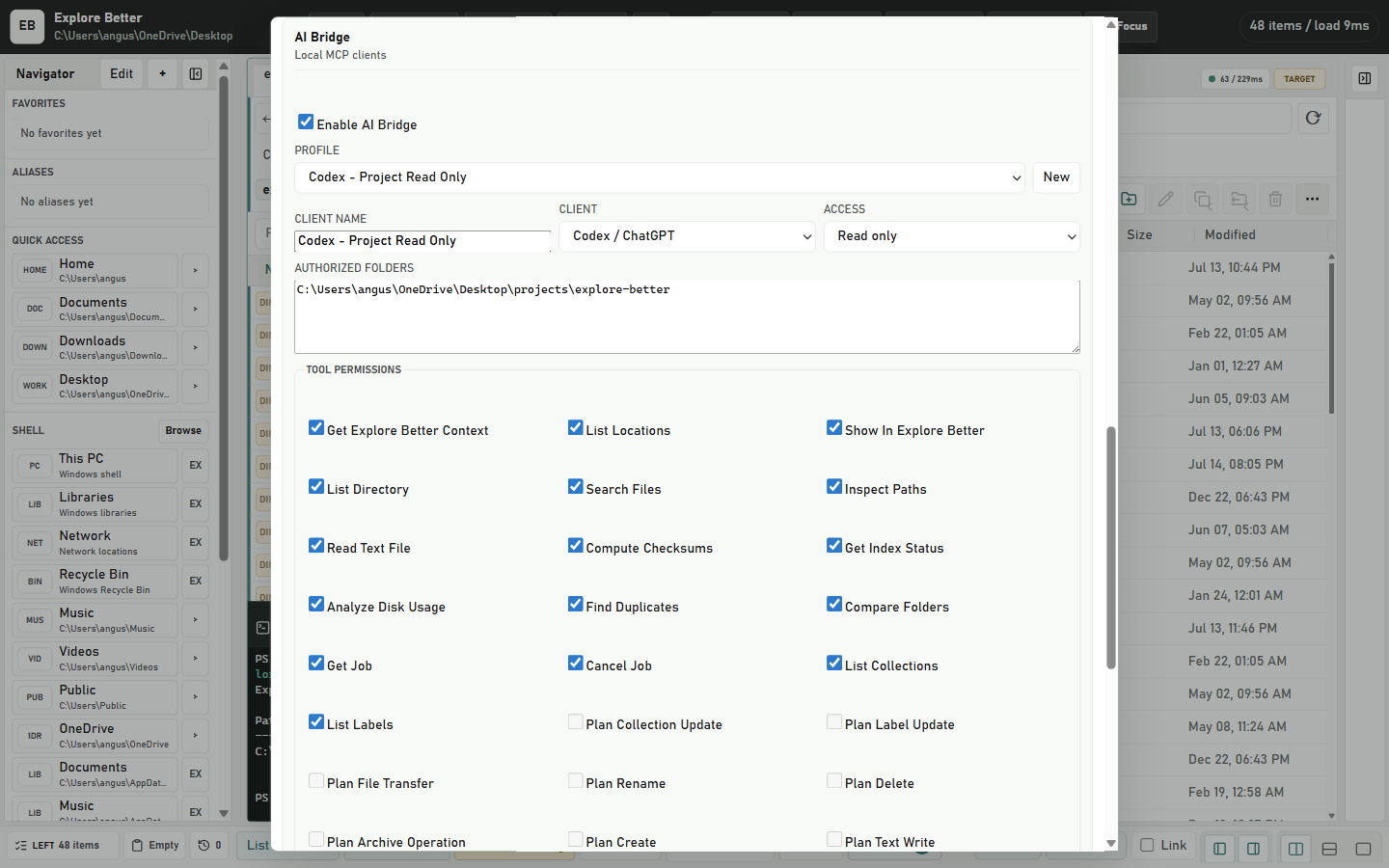Toggle the Compute Checksums checkbox

pyautogui.click(x=575, y=545)
